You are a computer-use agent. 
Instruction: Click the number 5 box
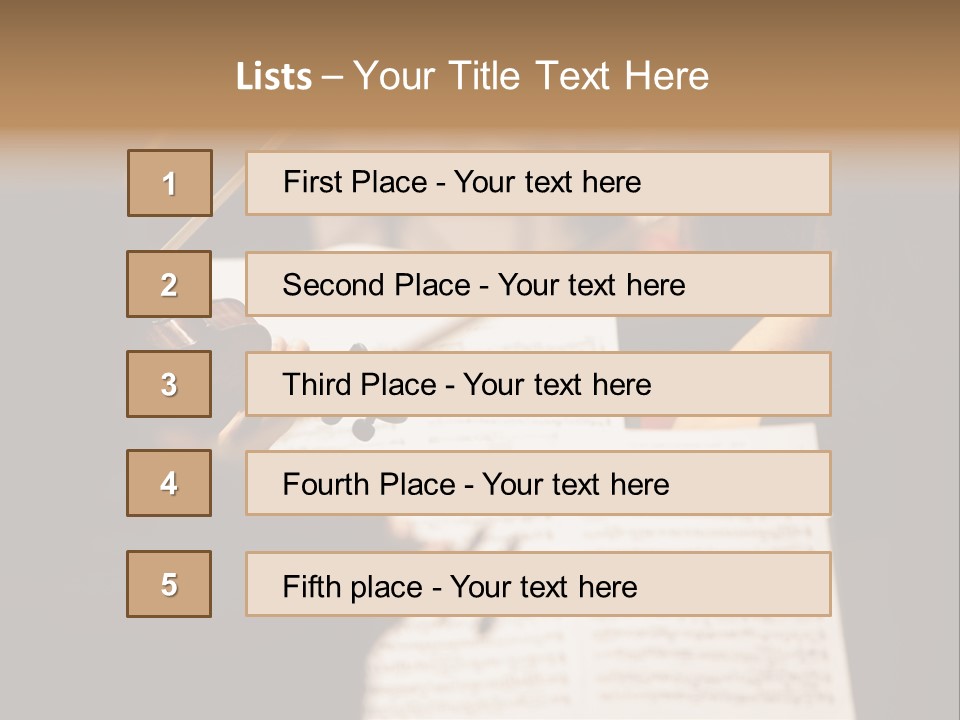point(169,584)
